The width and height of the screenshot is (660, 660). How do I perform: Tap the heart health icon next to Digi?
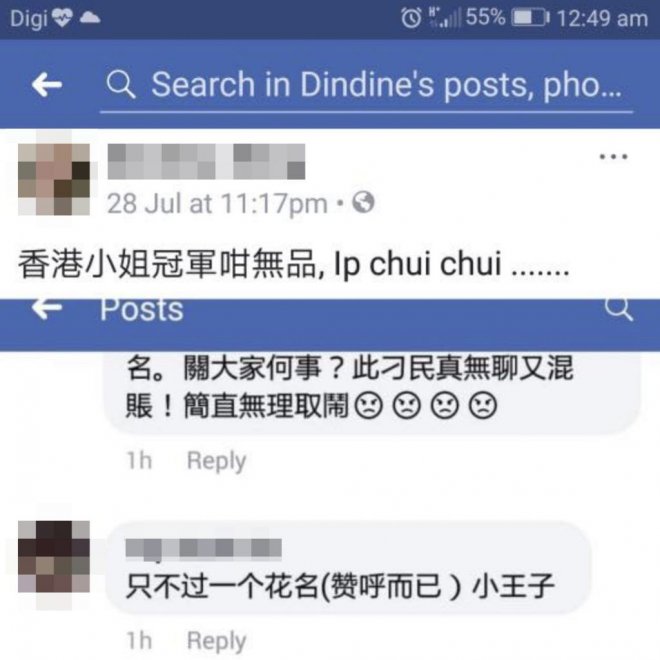point(62,18)
